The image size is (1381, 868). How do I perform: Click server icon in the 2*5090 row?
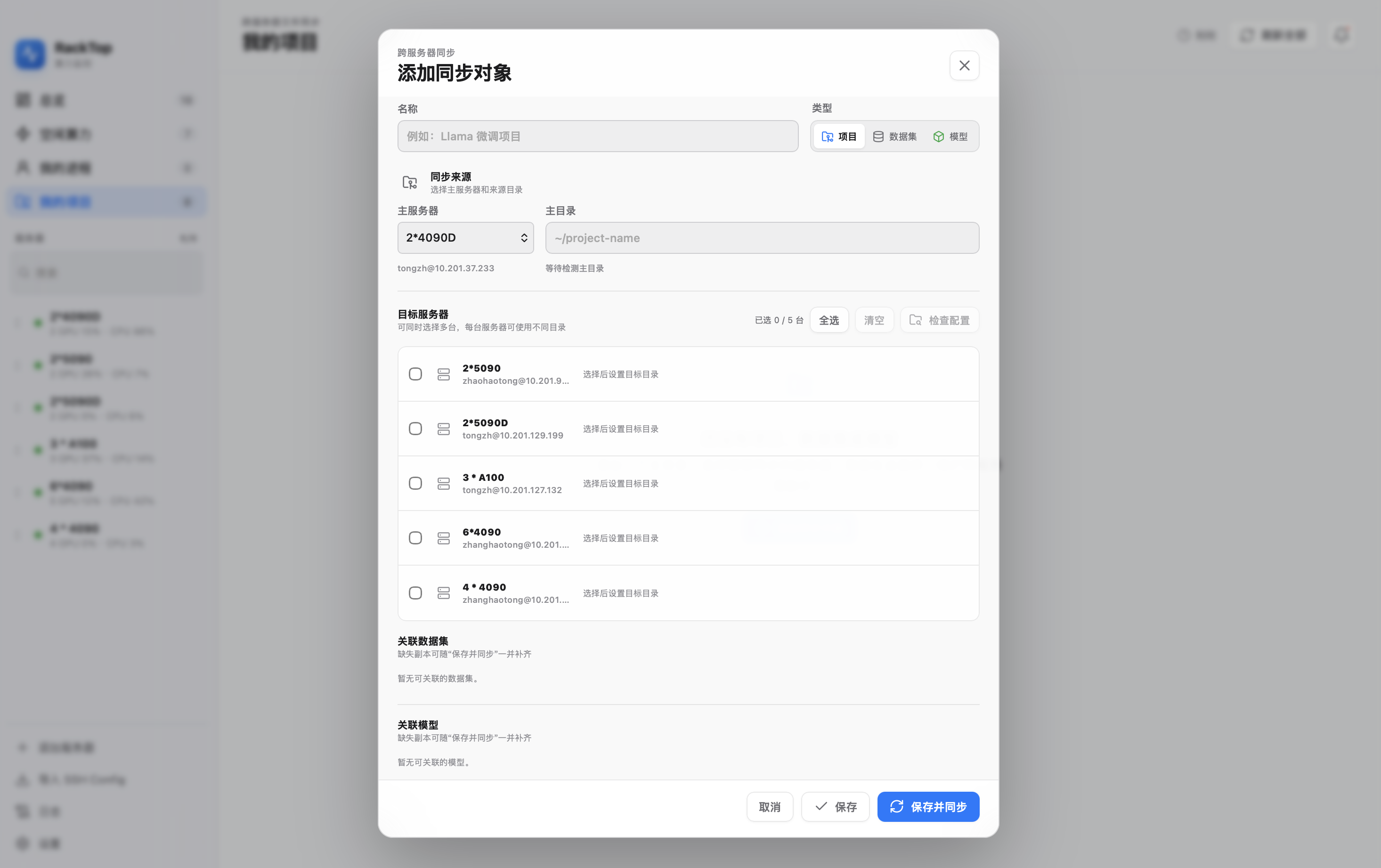coord(443,374)
